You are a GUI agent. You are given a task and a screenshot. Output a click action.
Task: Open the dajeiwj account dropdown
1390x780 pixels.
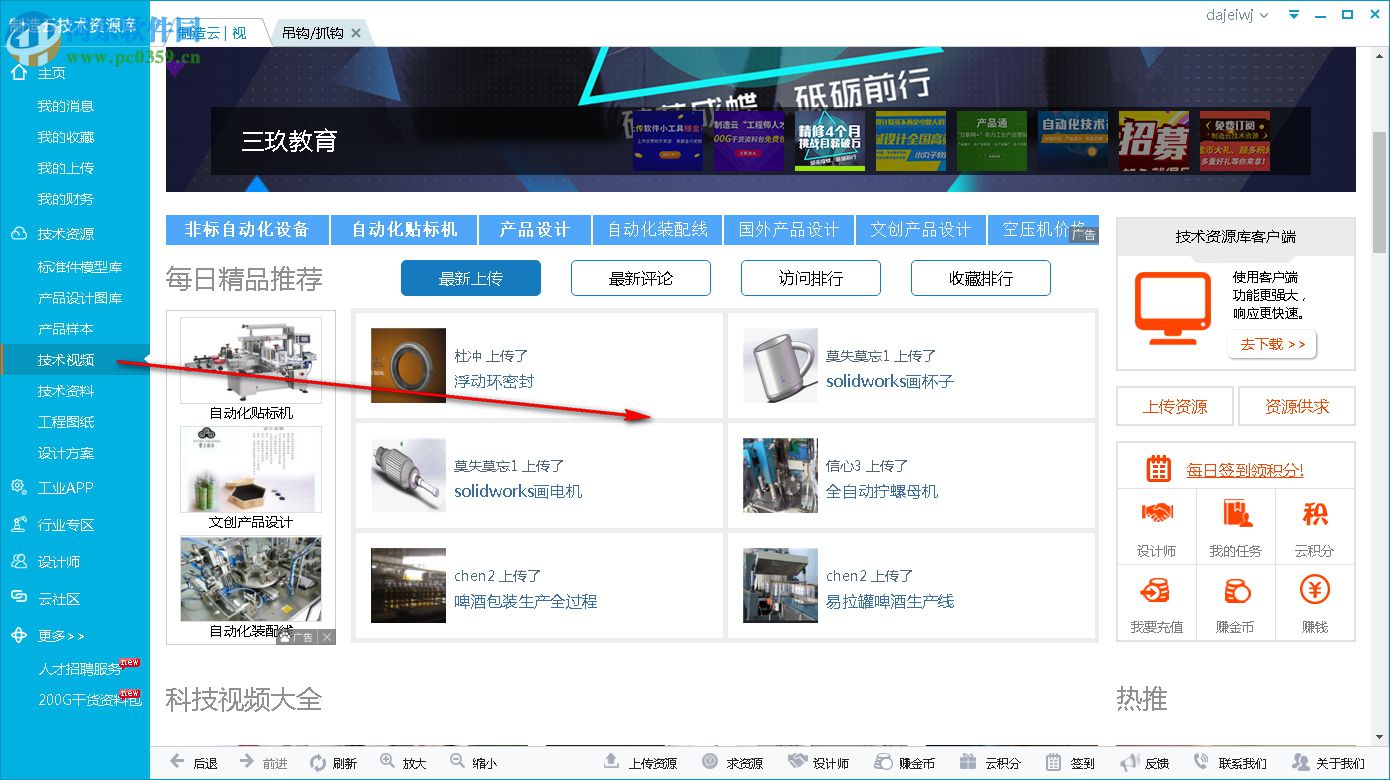point(1237,15)
